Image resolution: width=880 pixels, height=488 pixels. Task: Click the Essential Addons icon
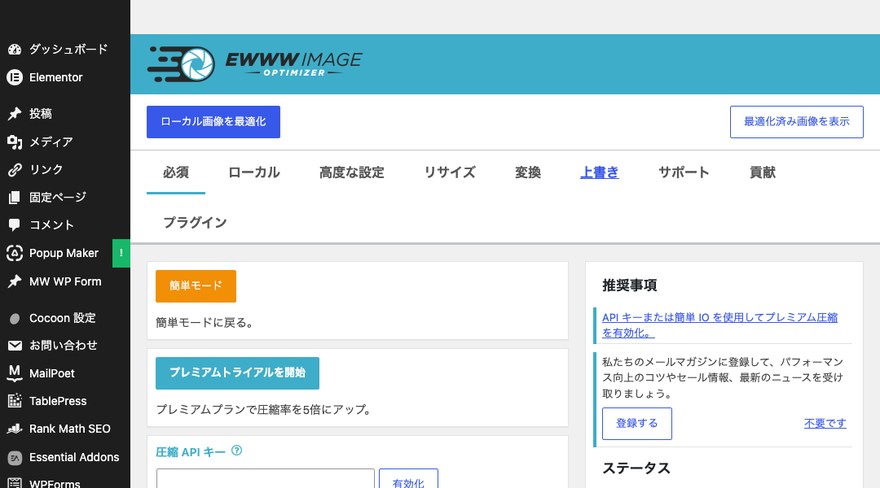pyautogui.click(x=15, y=458)
